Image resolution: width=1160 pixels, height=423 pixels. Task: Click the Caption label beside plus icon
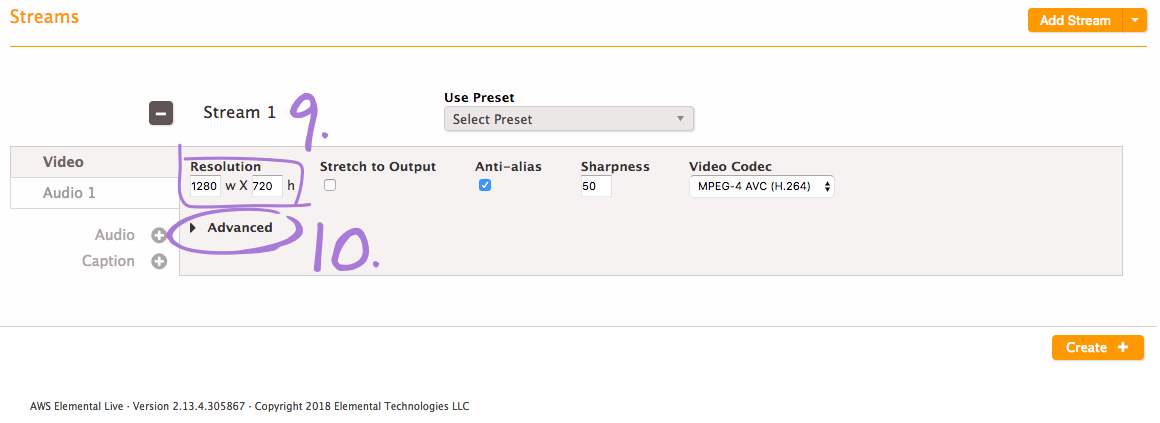tap(108, 261)
